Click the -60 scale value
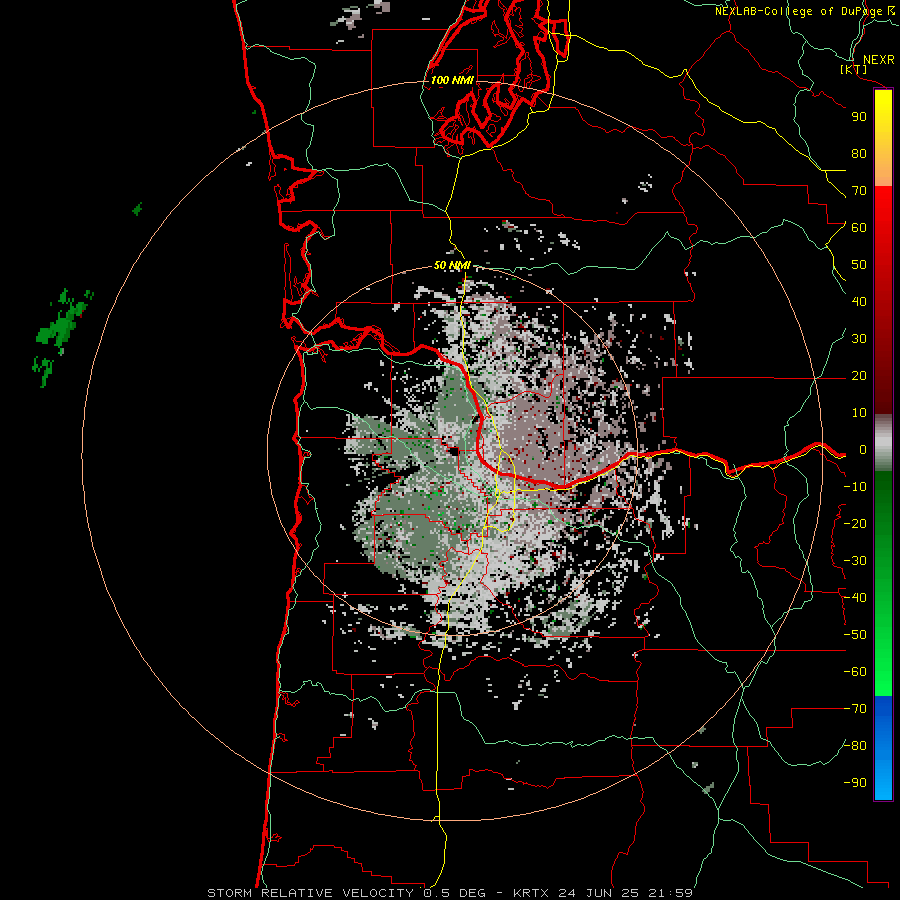The height and width of the screenshot is (900, 900). tap(855, 672)
